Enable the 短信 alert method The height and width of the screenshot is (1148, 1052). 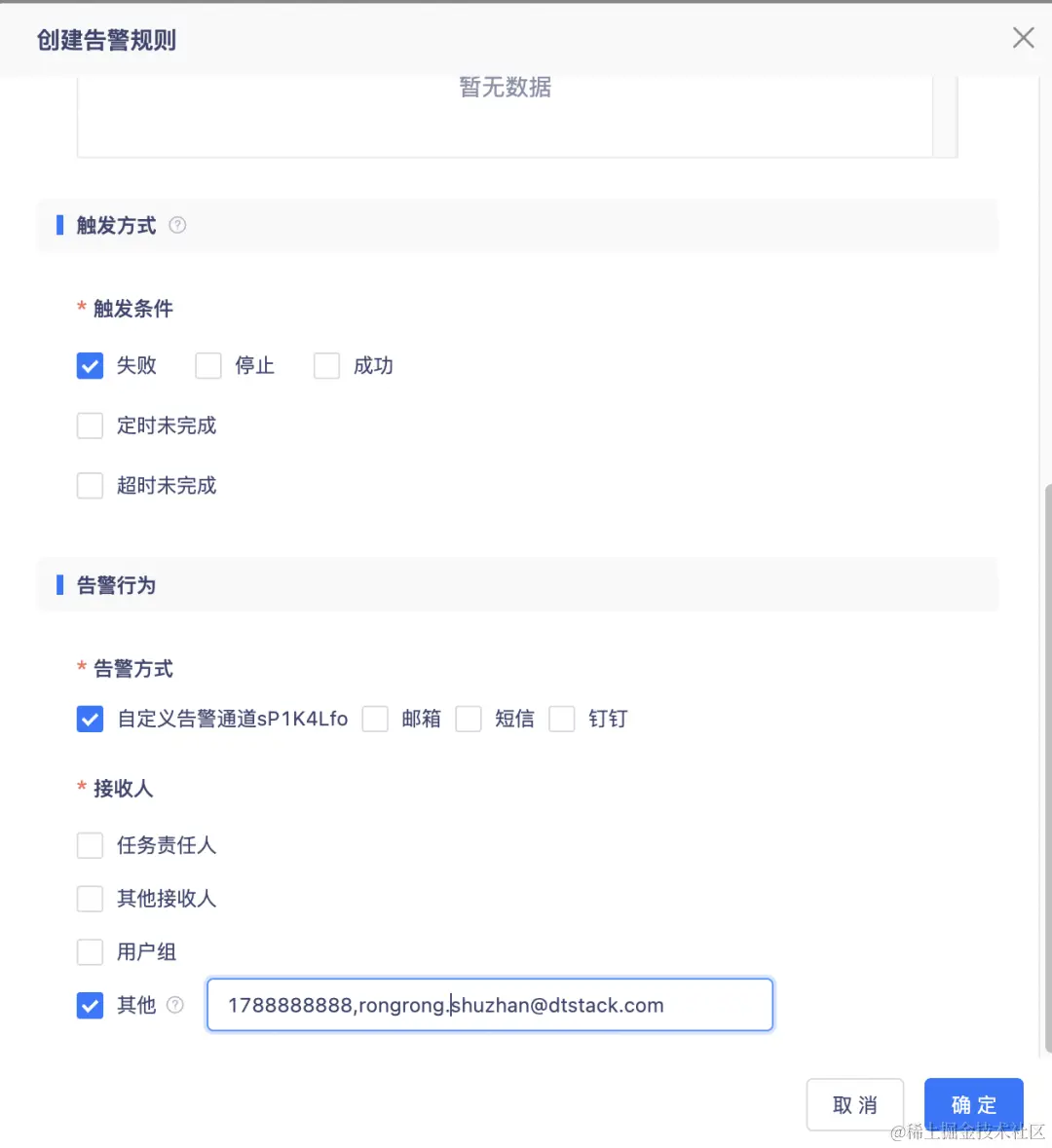469,719
